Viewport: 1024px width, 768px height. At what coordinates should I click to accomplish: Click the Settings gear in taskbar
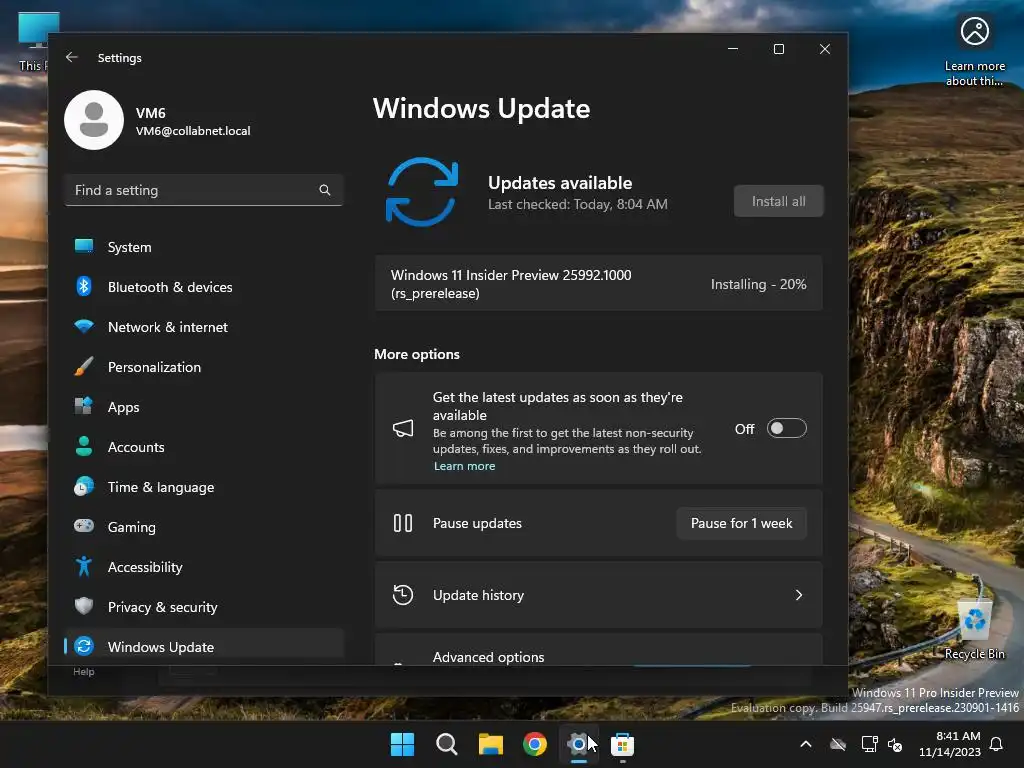pyautogui.click(x=579, y=744)
